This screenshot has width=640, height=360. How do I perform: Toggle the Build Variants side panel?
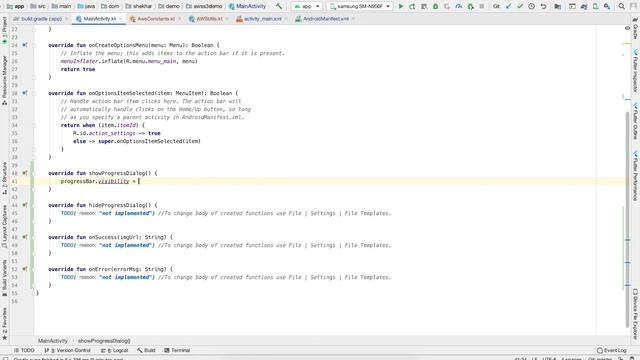tap(4, 278)
